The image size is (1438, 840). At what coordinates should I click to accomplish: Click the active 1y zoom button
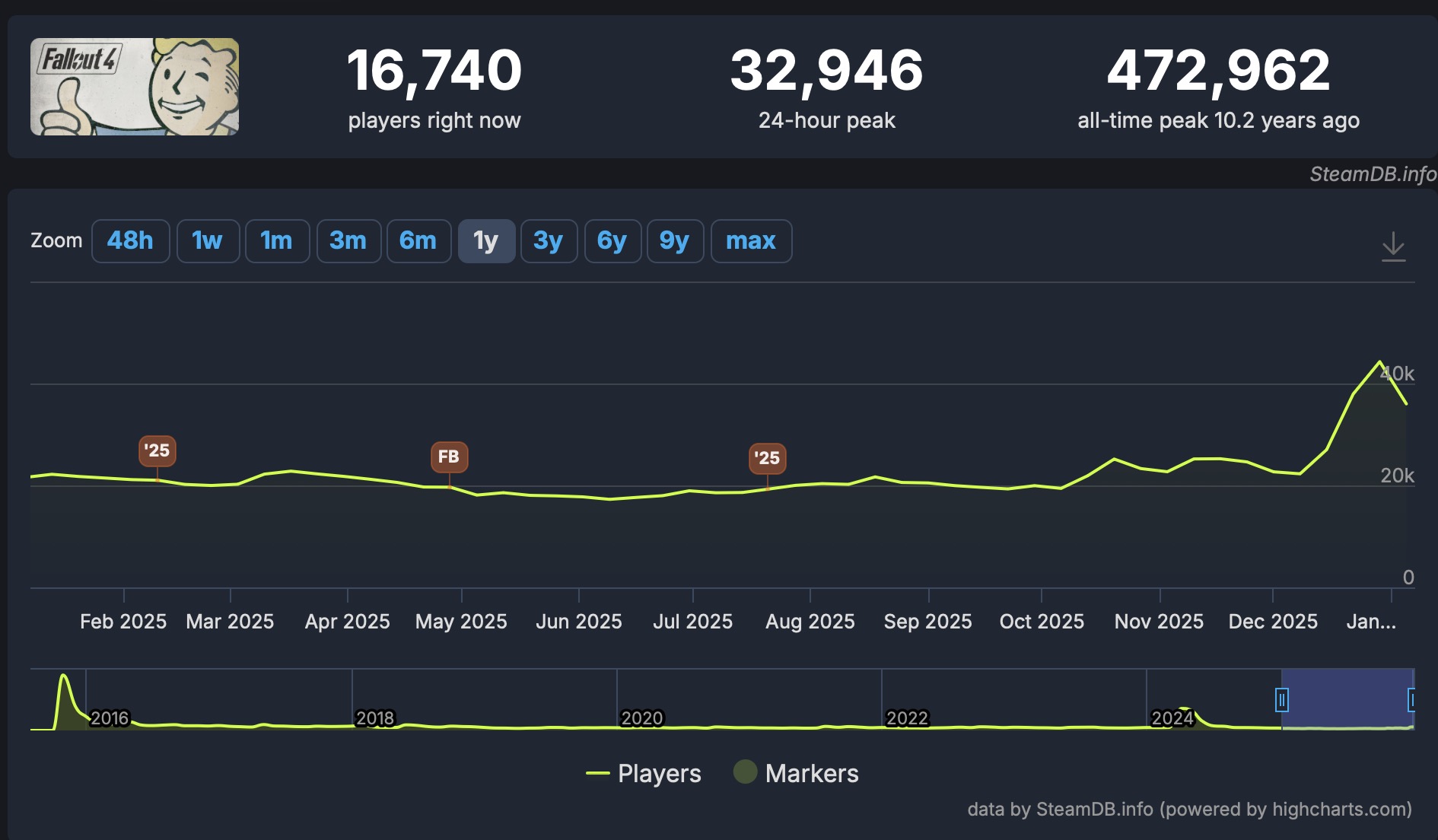[x=486, y=241]
